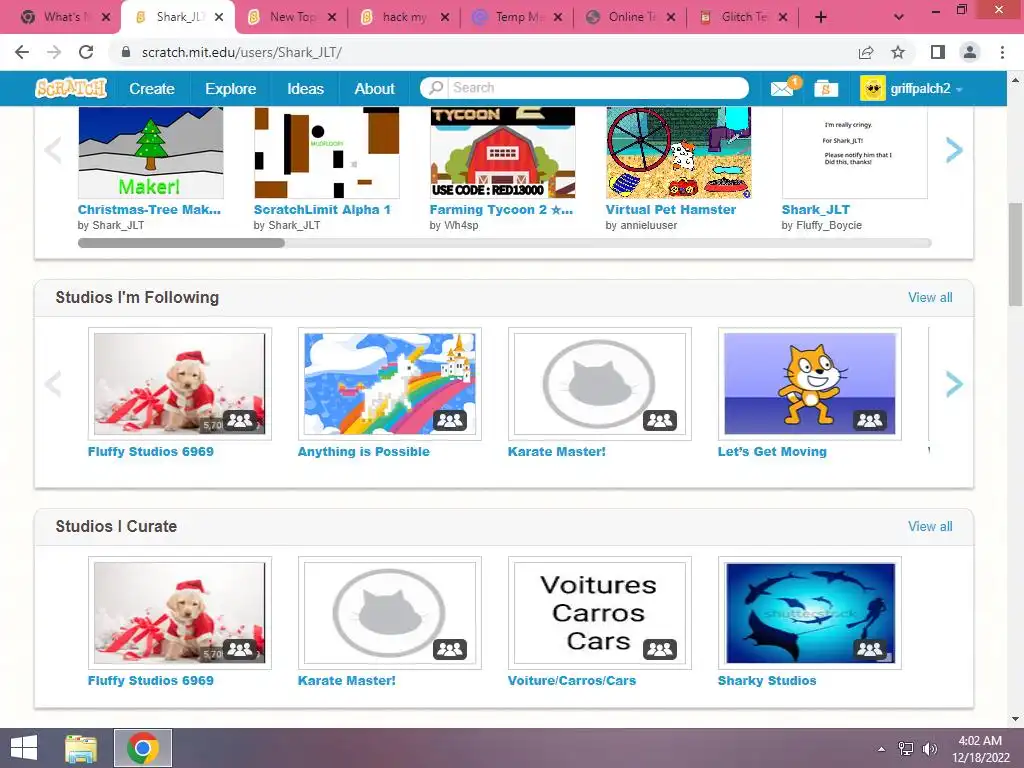Image resolution: width=1024 pixels, height=768 pixels.
Task: Open the Messages envelope icon
Action: pos(782,88)
